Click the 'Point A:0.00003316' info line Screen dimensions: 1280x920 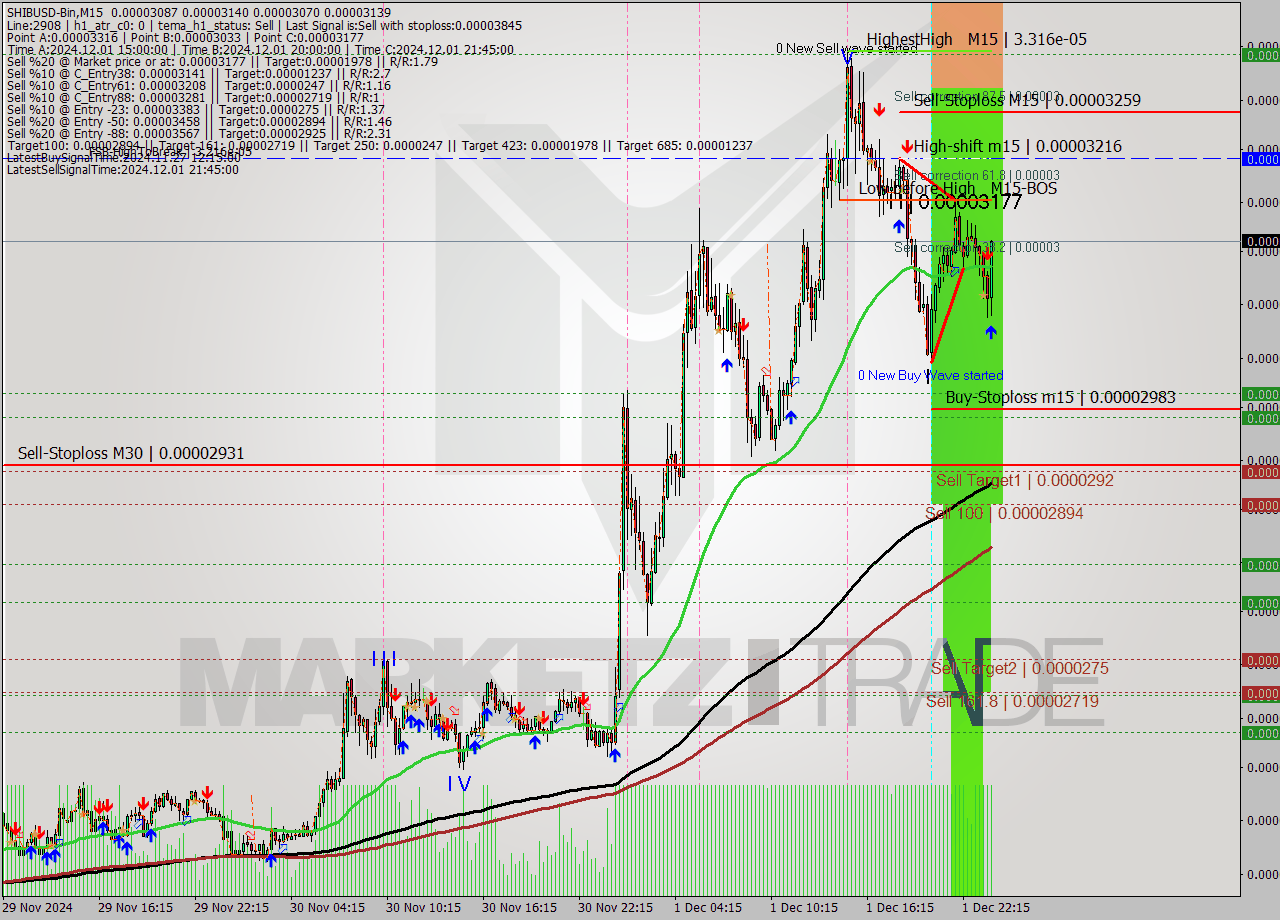coord(185,37)
